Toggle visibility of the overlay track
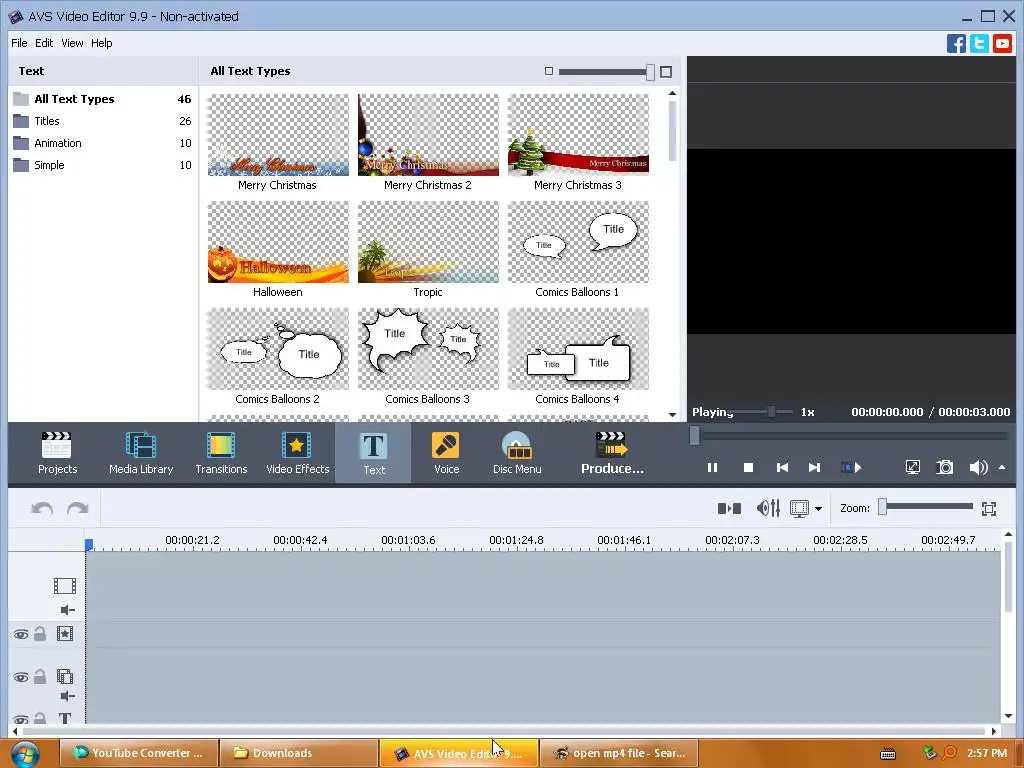The width and height of the screenshot is (1024, 768). pyautogui.click(x=21, y=677)
